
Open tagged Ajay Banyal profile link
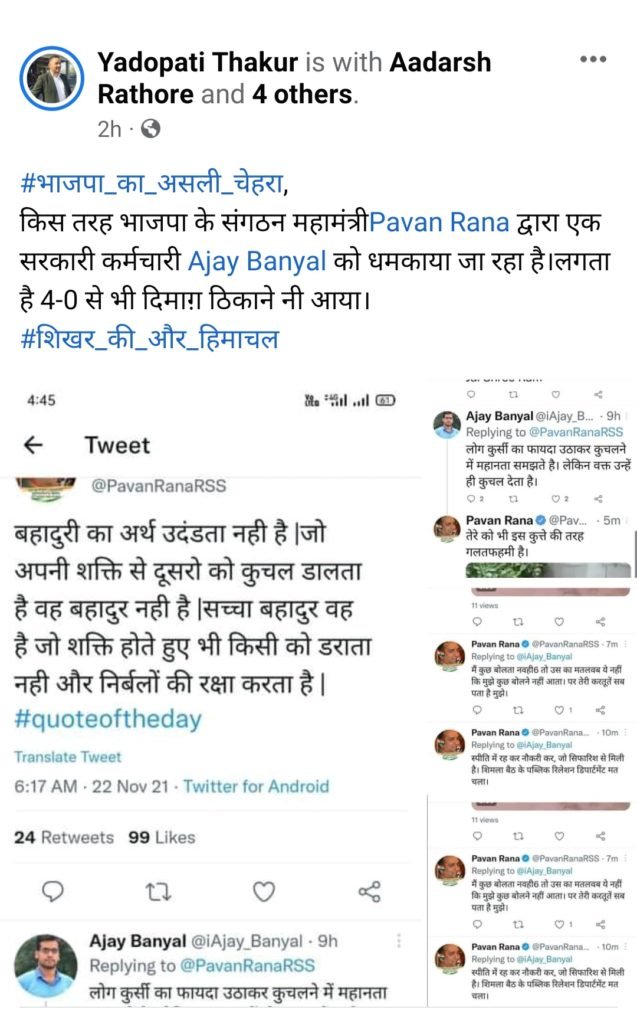tap(257, 261)
